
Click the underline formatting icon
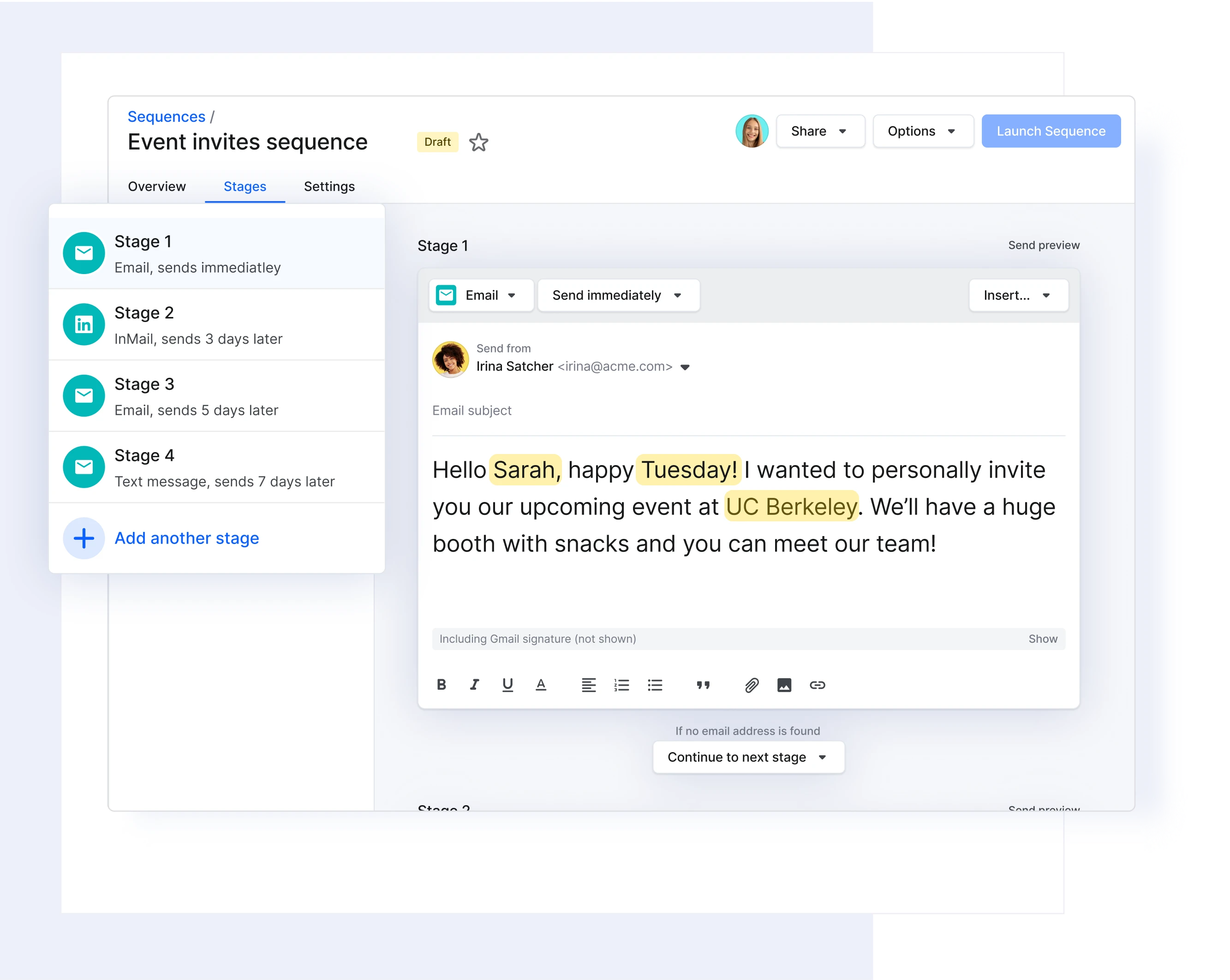(507, 685)
